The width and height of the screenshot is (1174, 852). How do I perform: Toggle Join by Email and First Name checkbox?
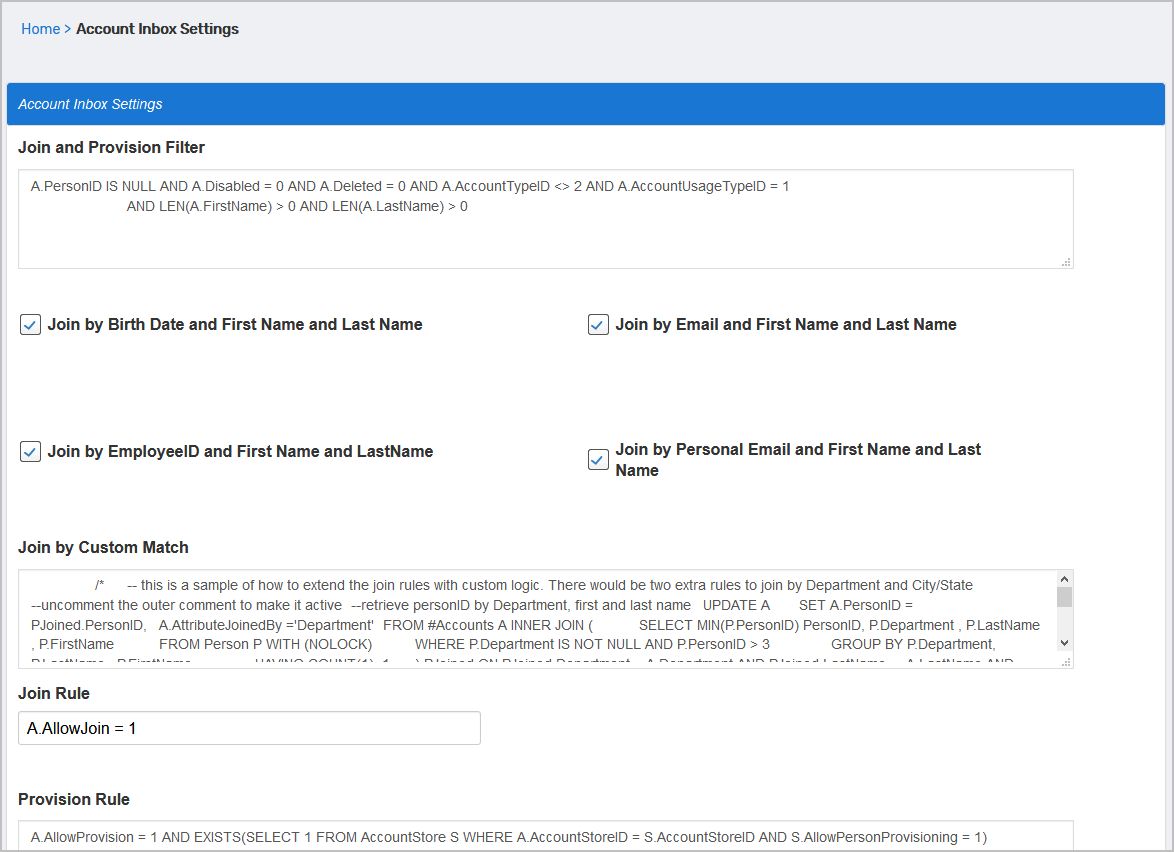[598, 325]
